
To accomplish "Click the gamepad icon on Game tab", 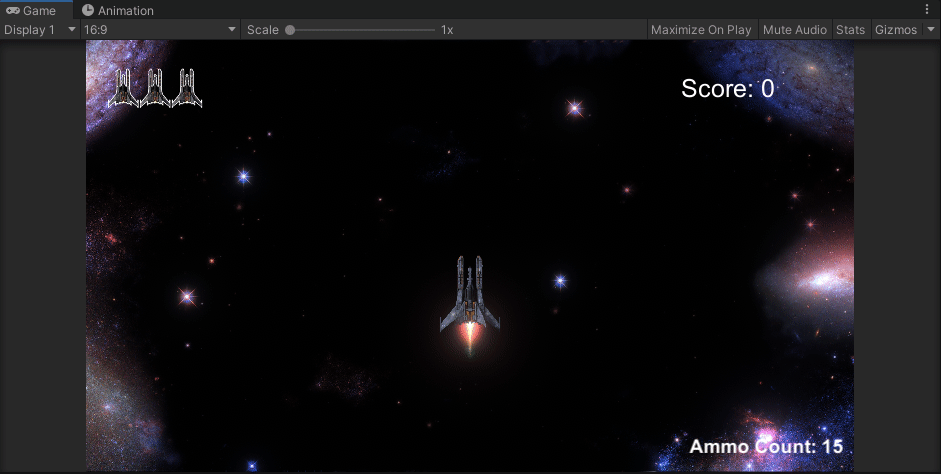I will coord(12,10).
